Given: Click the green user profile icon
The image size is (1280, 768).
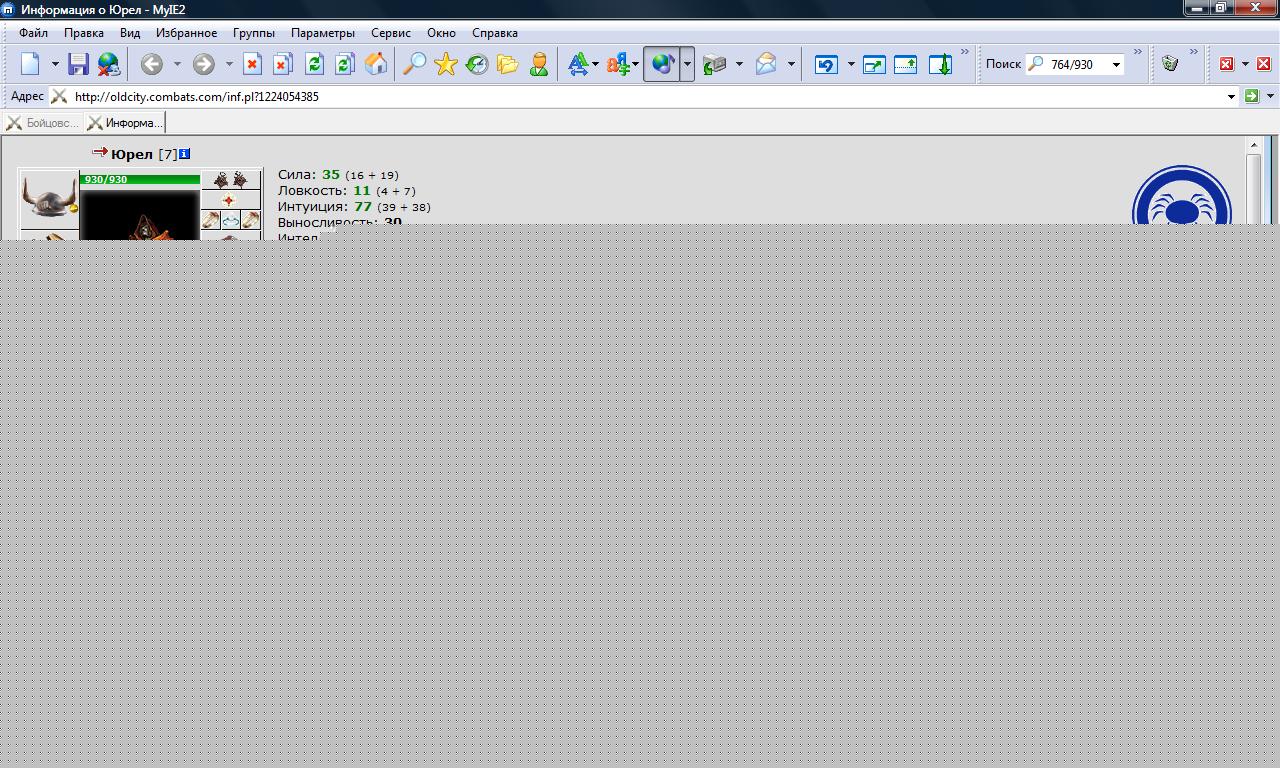Looking at the screenshot, I should [x=539, y=64].
